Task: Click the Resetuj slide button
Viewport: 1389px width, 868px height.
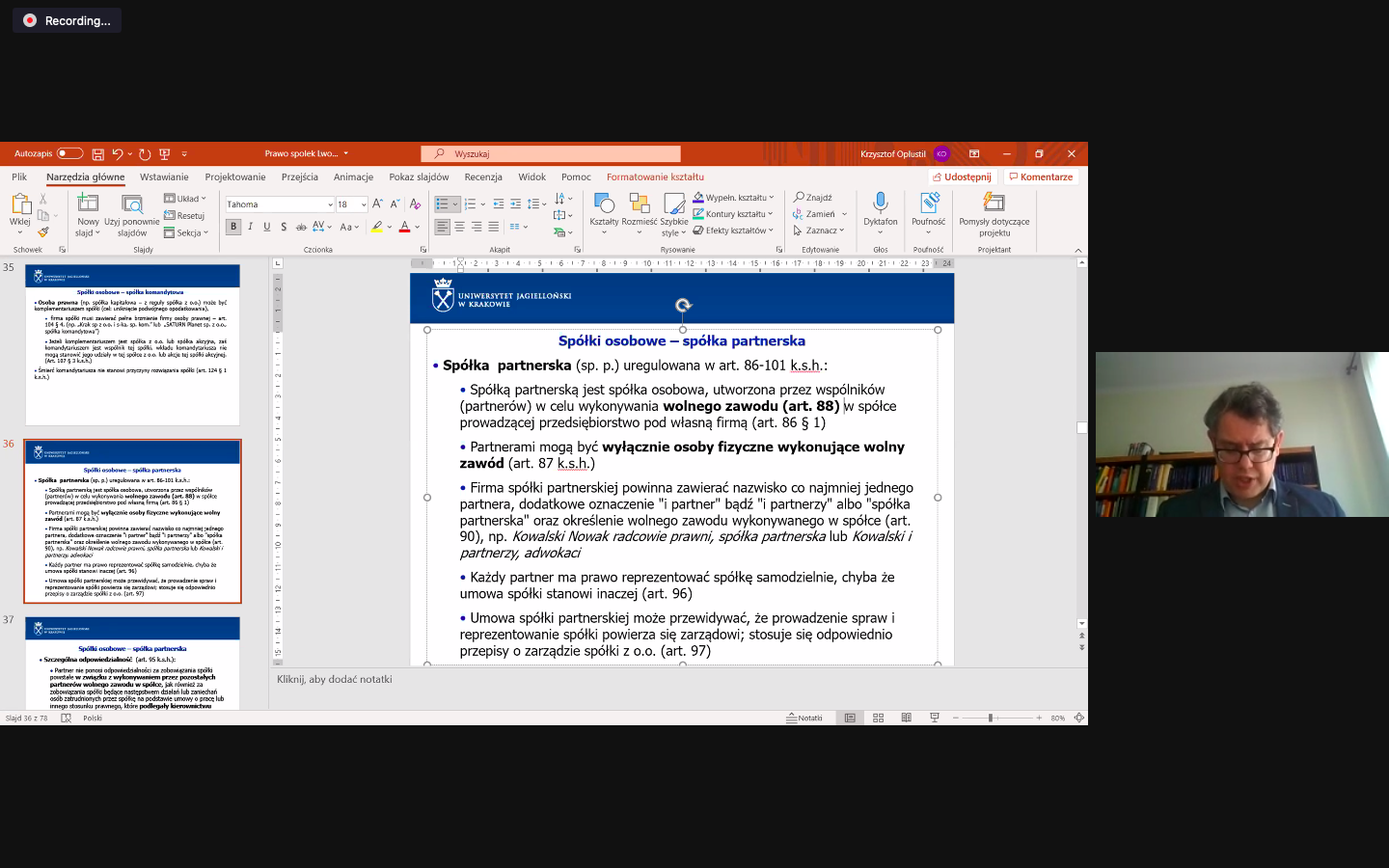Action: pyautogui.click(x=184, y=216)
